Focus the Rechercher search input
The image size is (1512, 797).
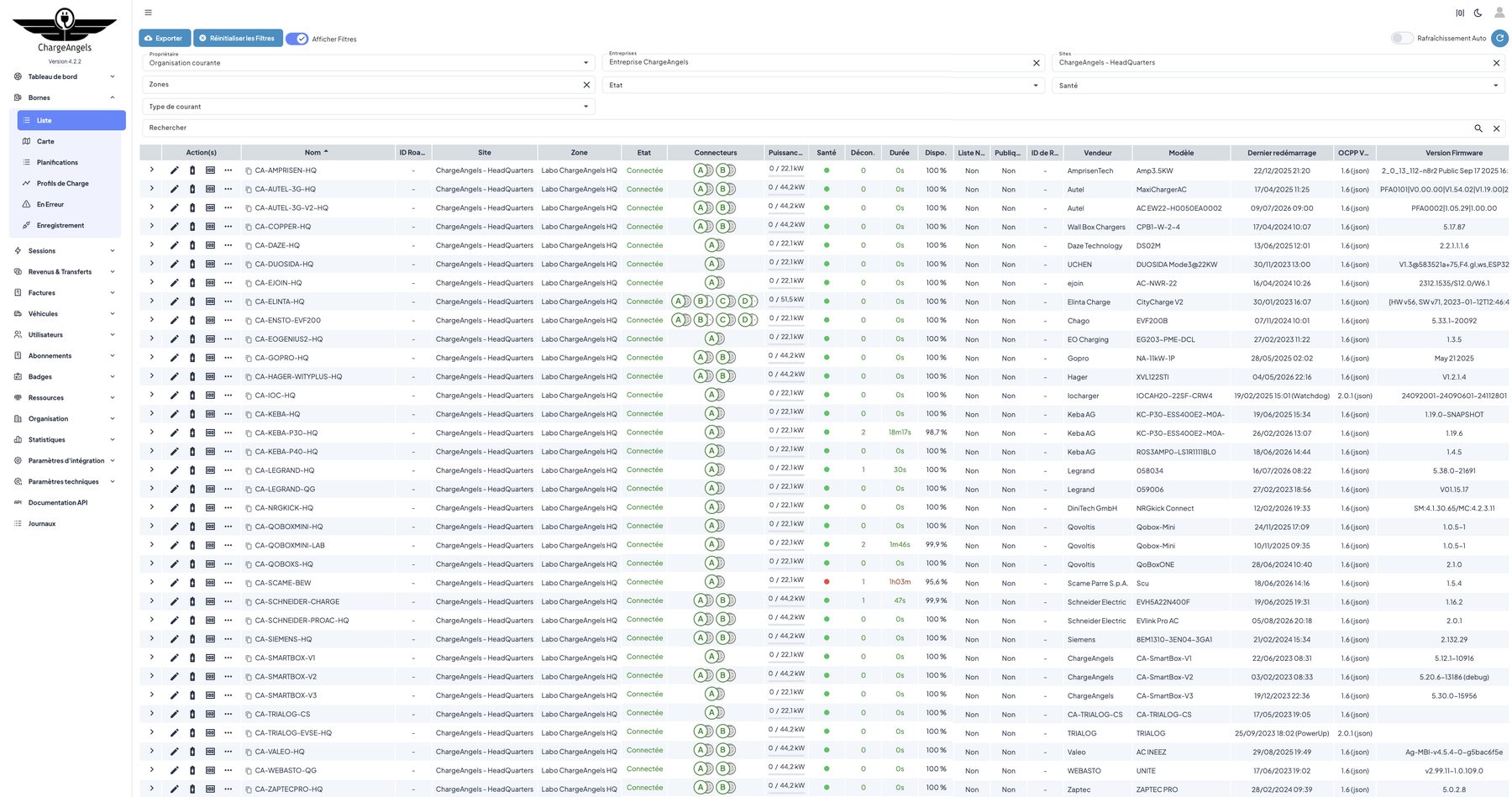pos(806,128)
